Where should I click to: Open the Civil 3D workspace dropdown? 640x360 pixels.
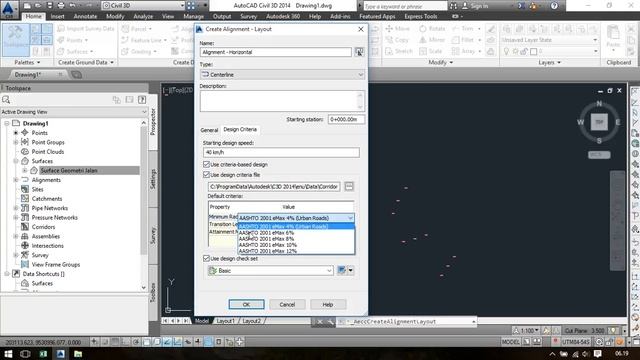(143, 6)
